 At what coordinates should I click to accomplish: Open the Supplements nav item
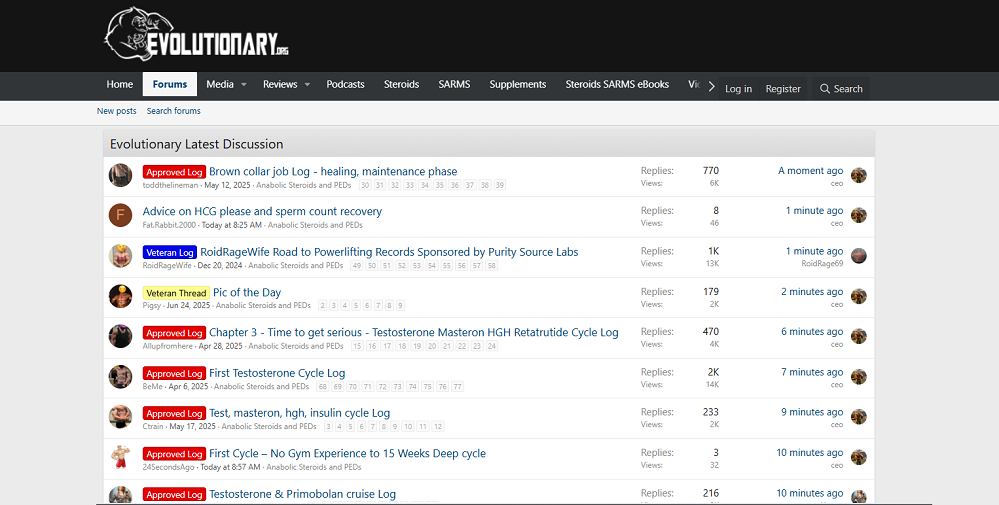518,84
